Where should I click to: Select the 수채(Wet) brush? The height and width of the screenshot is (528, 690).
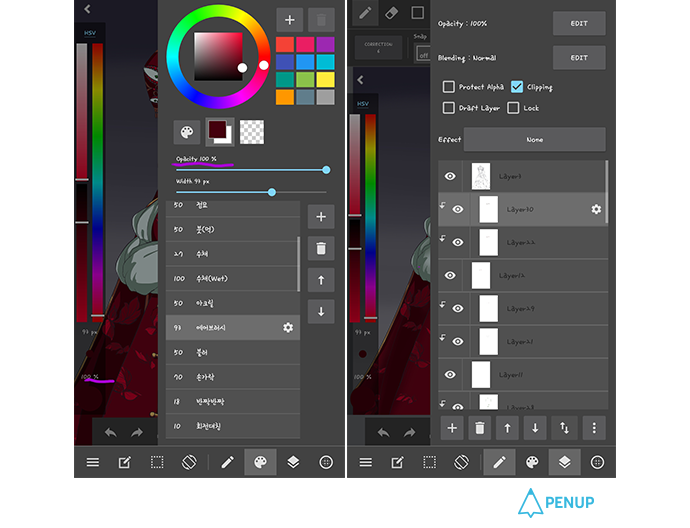coord(232,278)
